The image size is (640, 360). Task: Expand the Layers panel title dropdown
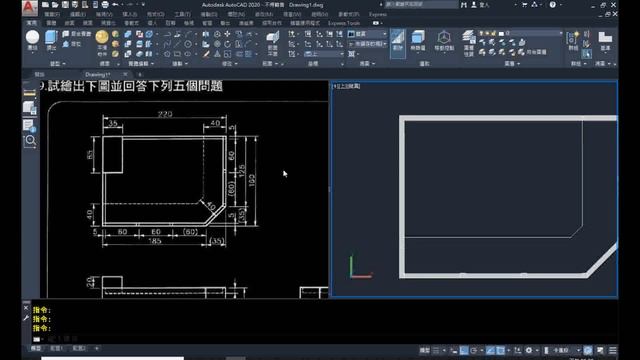tap(512, 64)
